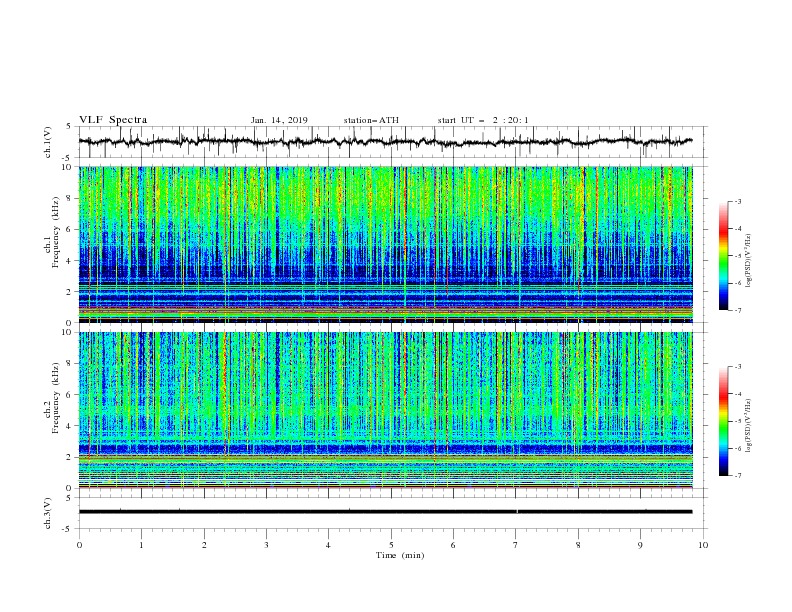Click time axis tick label '3'
792x612 pixels.
266,545
